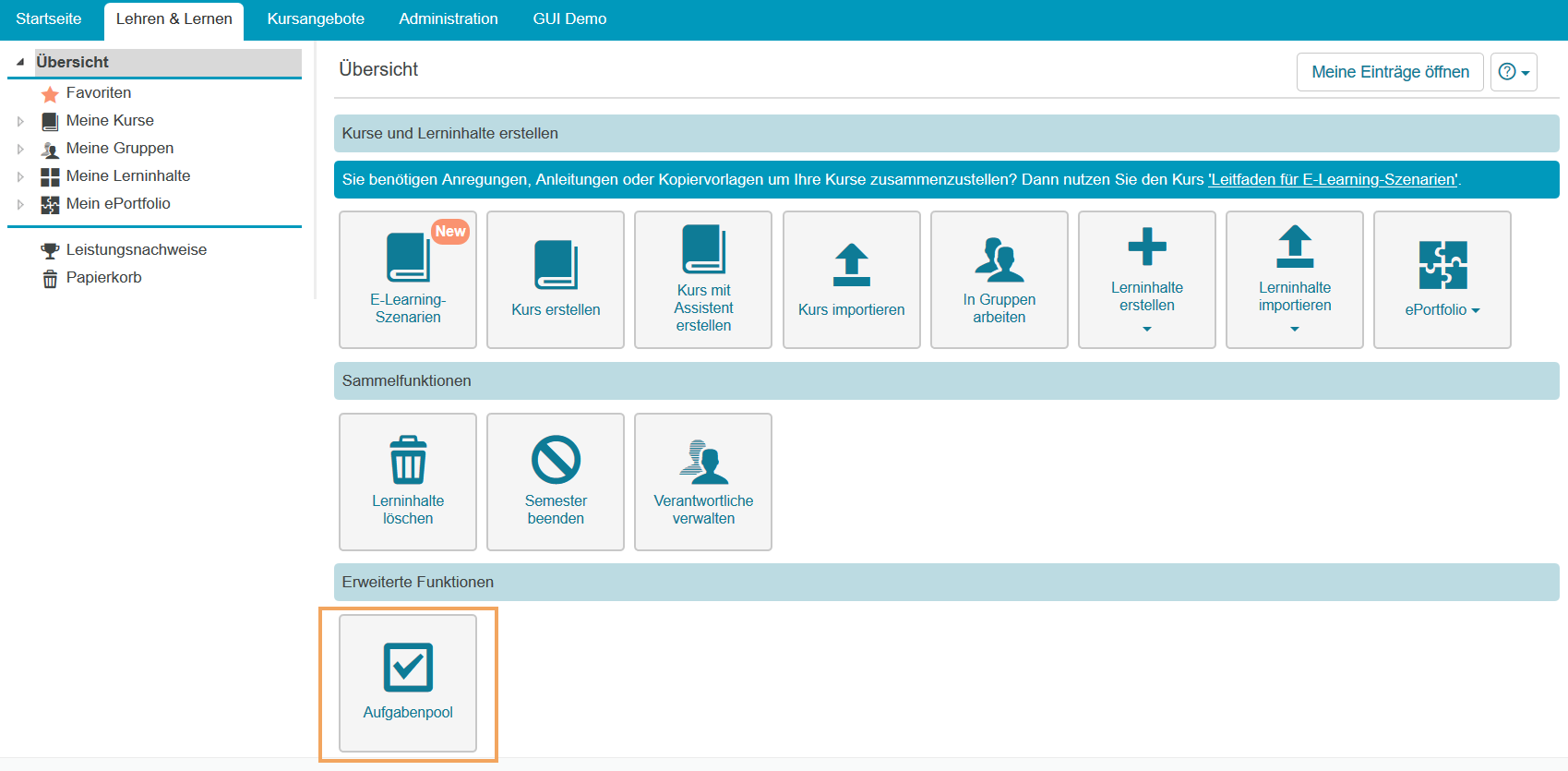Open In Gruppen arbeiten tile
Viewport: 1568px width, 771px height.
[x=999, y=279]
